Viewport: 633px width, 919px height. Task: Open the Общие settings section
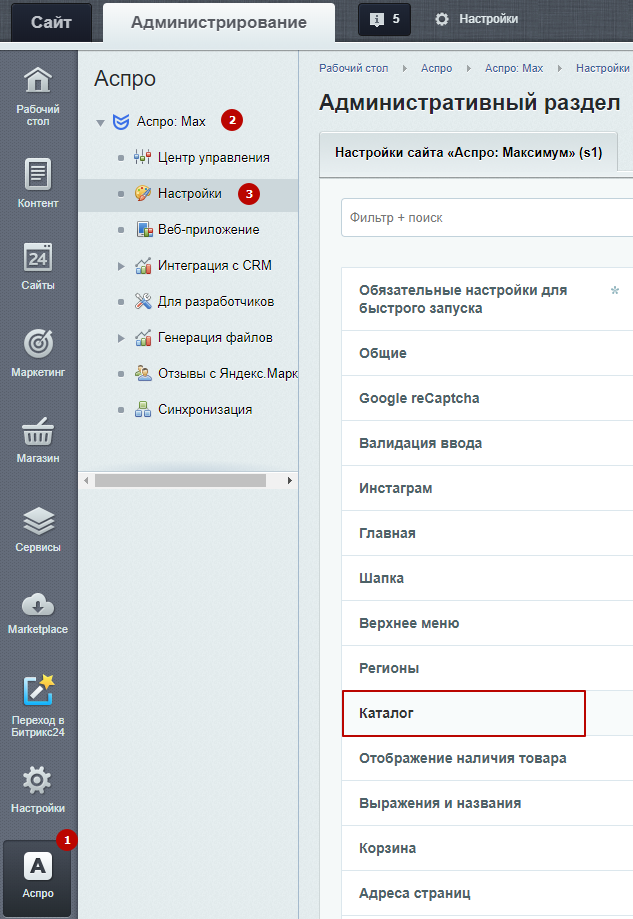pyautogui.click(x=487, y=353)
